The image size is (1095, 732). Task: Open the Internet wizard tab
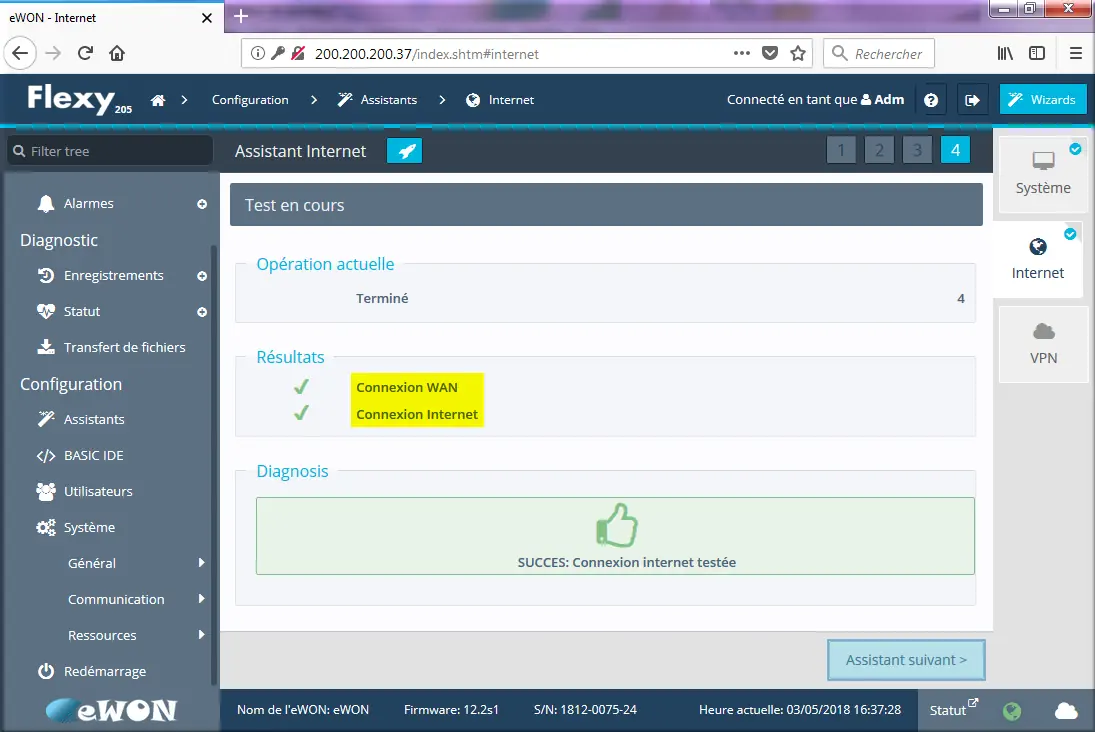[1038, 259]
